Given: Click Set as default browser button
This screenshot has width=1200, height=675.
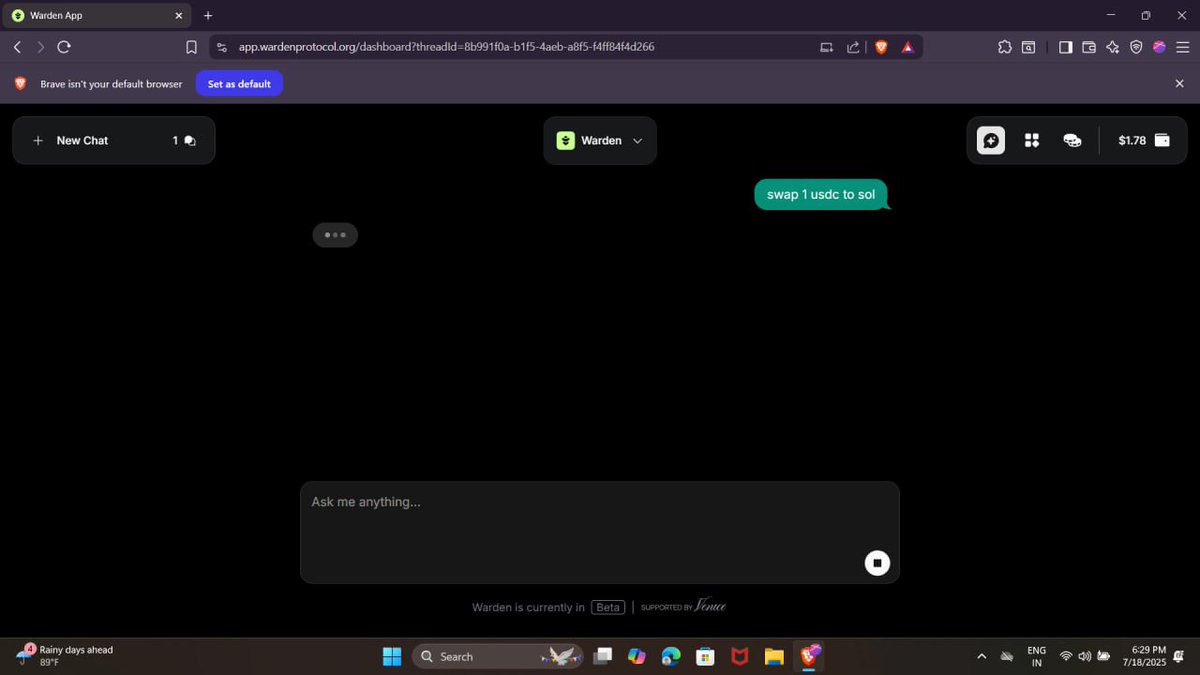Looking at the screenshot, I should point(239,84).
